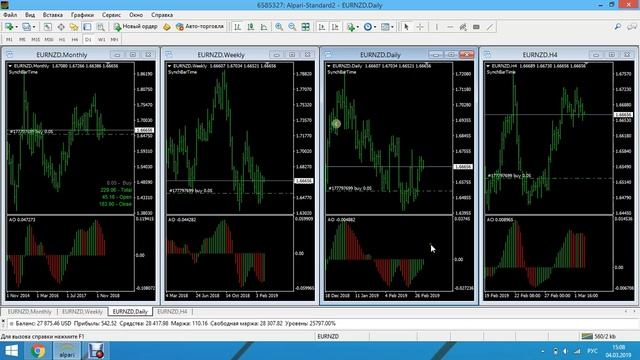Open the Templates icon
Viewport: 640px width, 360px height.
click(x=385, y=27)
